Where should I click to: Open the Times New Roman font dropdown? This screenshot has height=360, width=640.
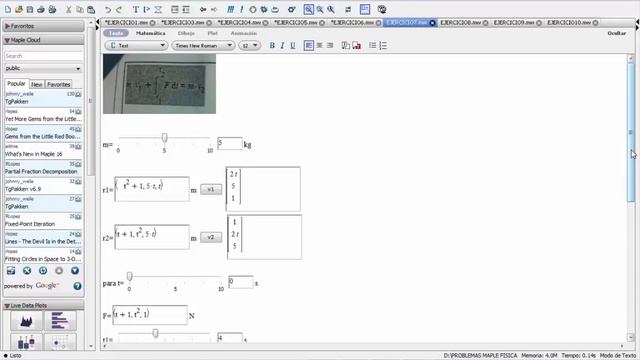[203, 46]
